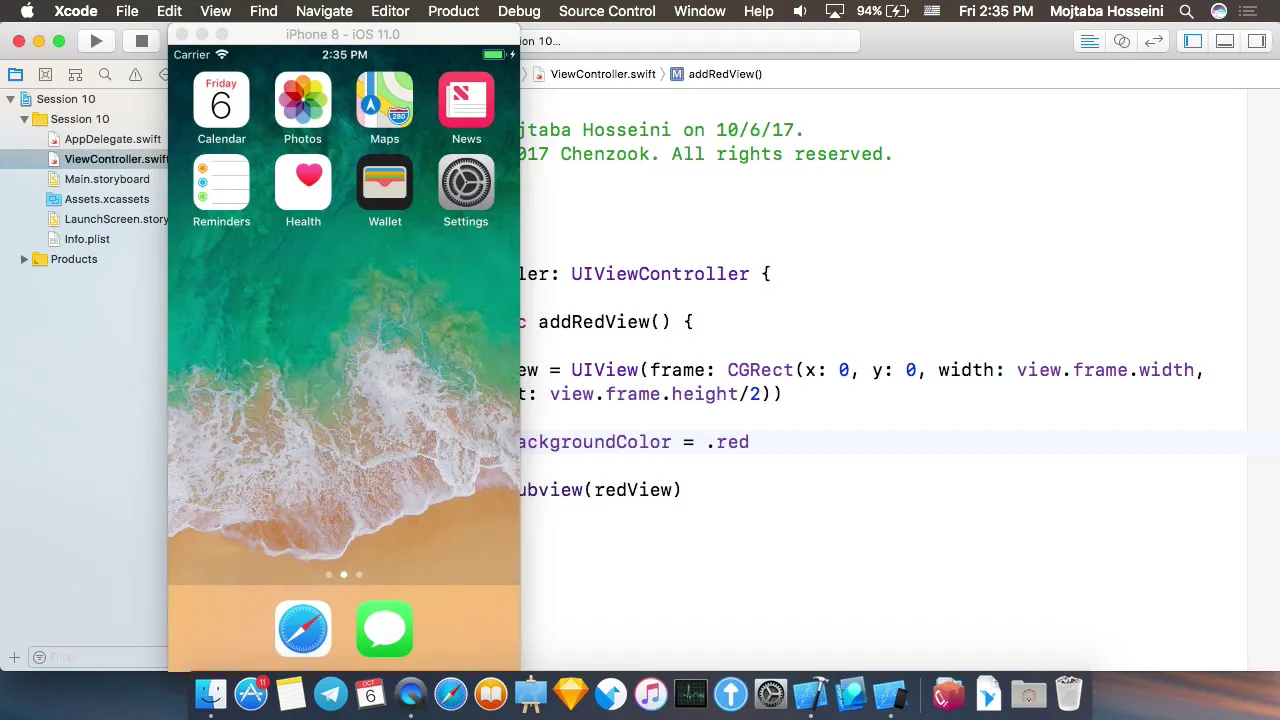Open the Source Control navigator
Image resolution: width=1280 pixels, height=720 pixels.
pyautogui.click(x=45, y=75)
